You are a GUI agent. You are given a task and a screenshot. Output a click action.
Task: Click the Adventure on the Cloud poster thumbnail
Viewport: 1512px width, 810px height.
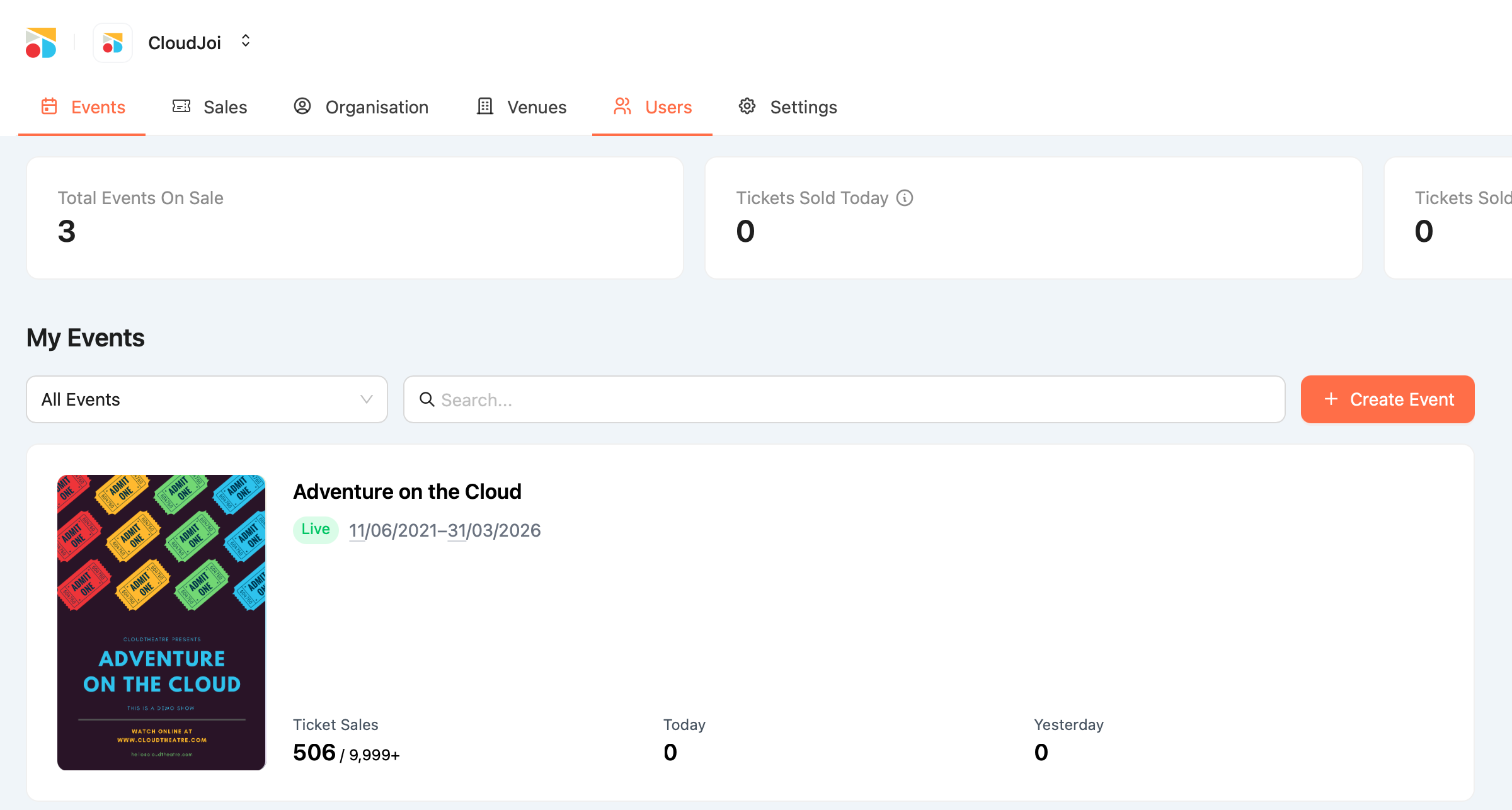tap(161, 622)
